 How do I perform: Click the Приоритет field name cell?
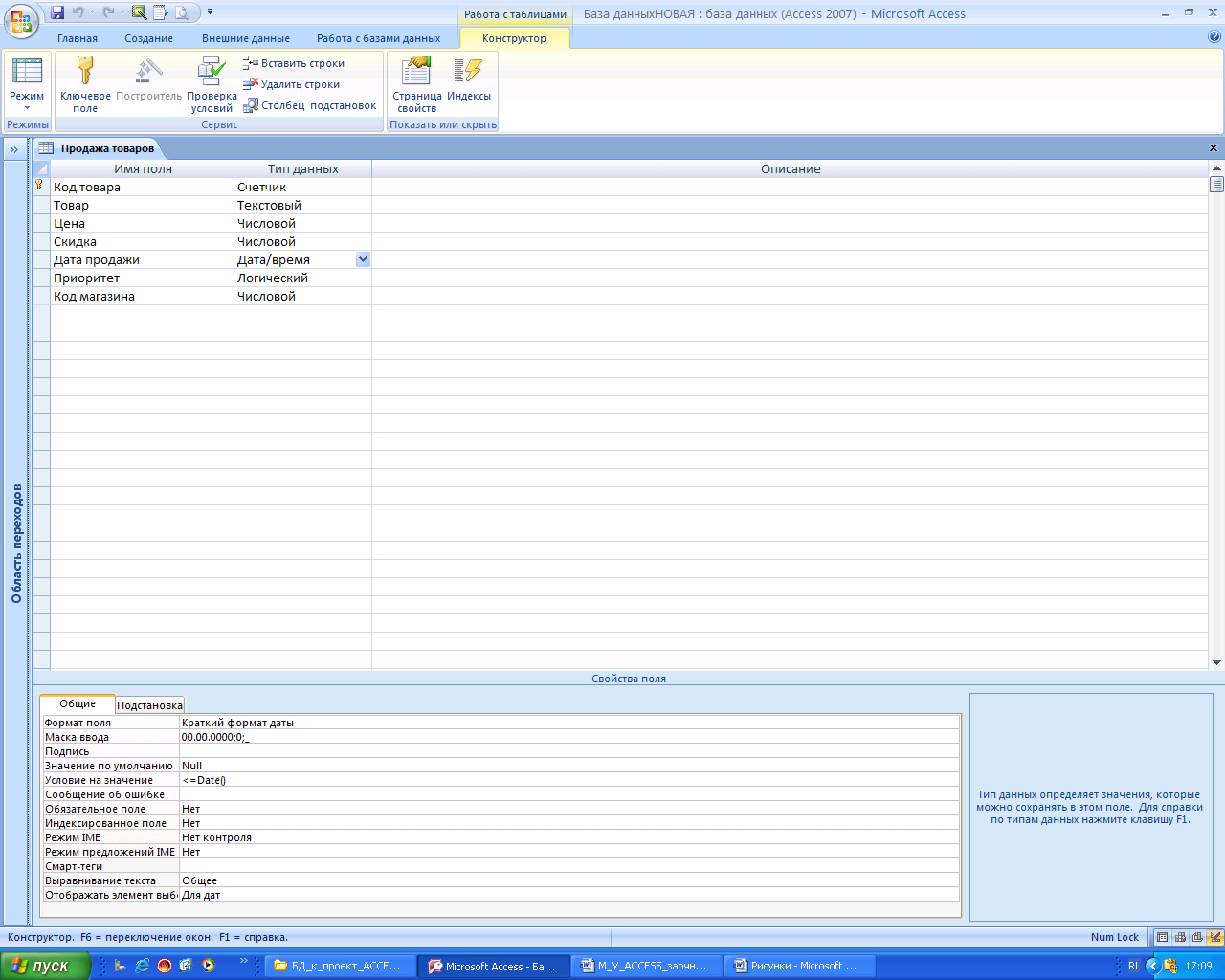(x=142, y=278)
